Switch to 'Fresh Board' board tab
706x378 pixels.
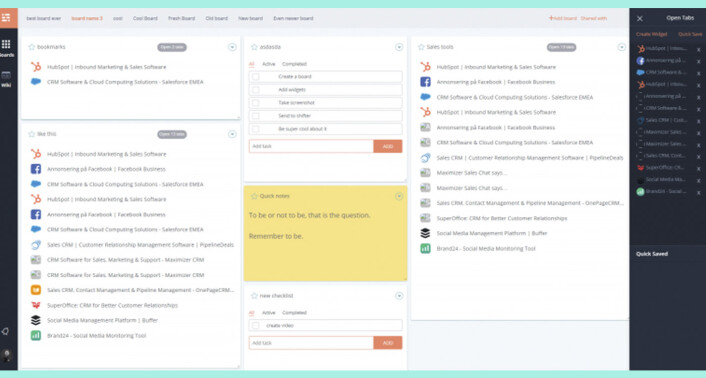point(181,18)
